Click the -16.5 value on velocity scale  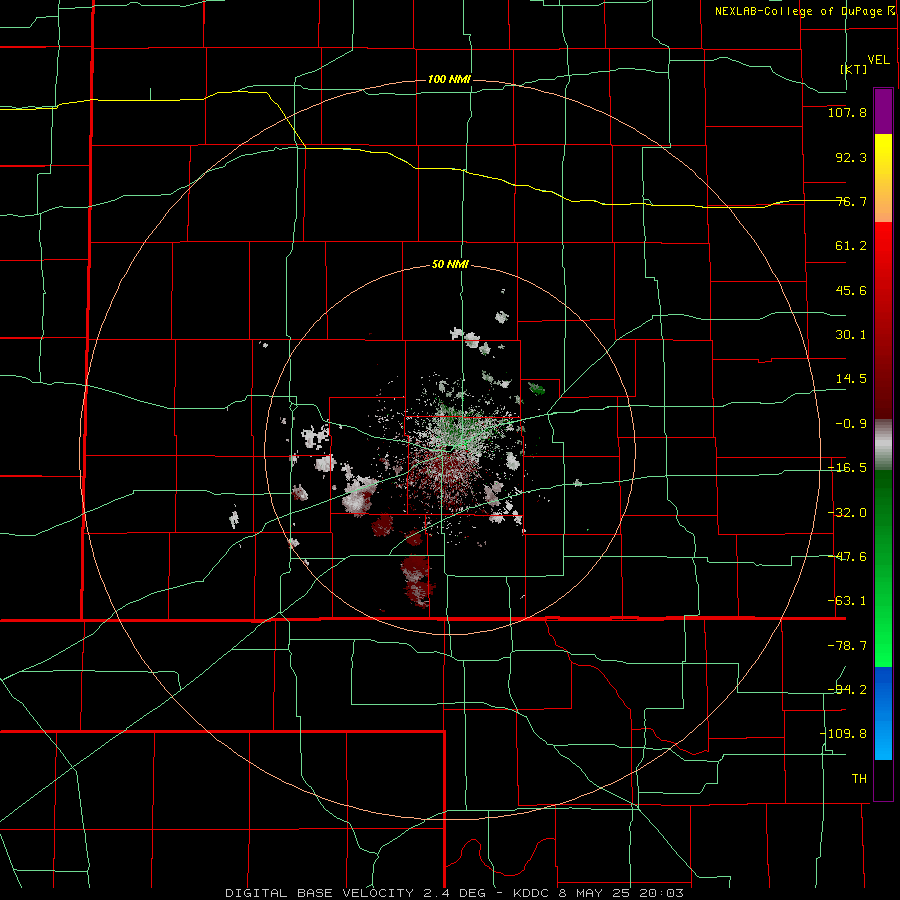(847, 468)
